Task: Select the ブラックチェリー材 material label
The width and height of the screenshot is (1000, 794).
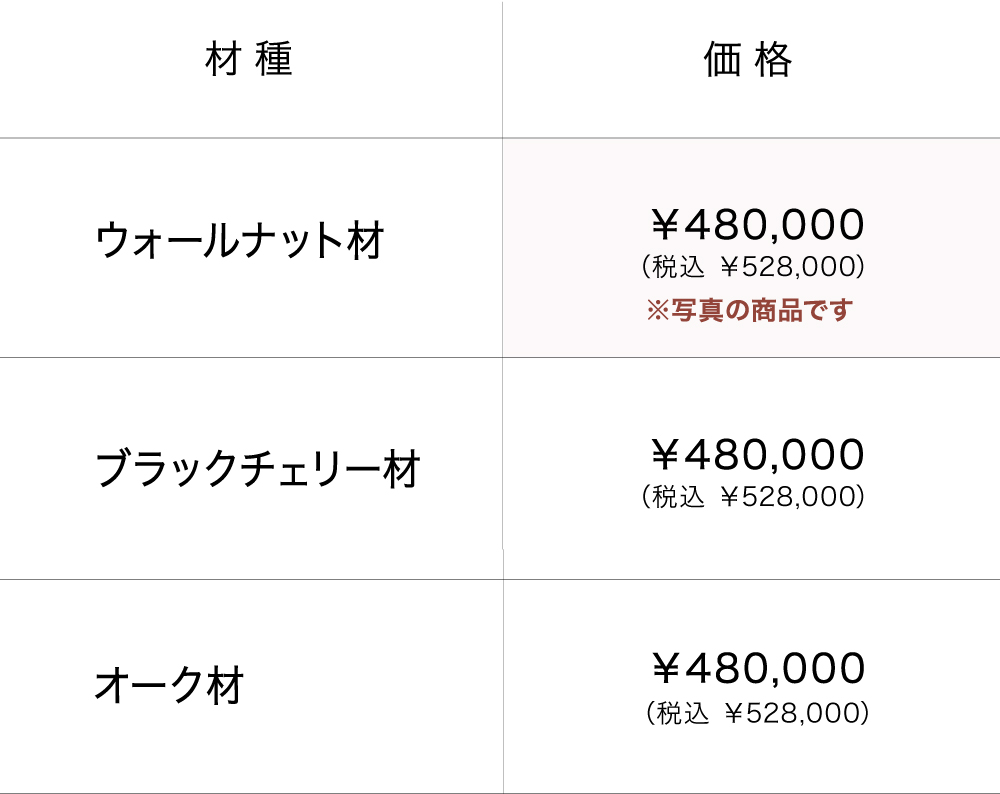Action: pos(258,470)
